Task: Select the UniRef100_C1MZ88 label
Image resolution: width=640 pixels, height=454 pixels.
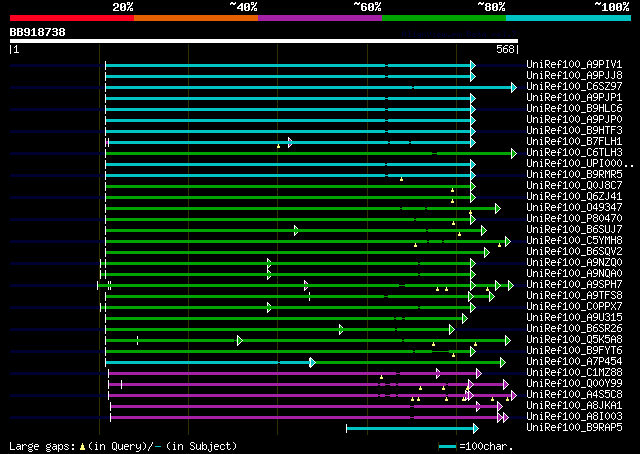Action: point(574,373)
